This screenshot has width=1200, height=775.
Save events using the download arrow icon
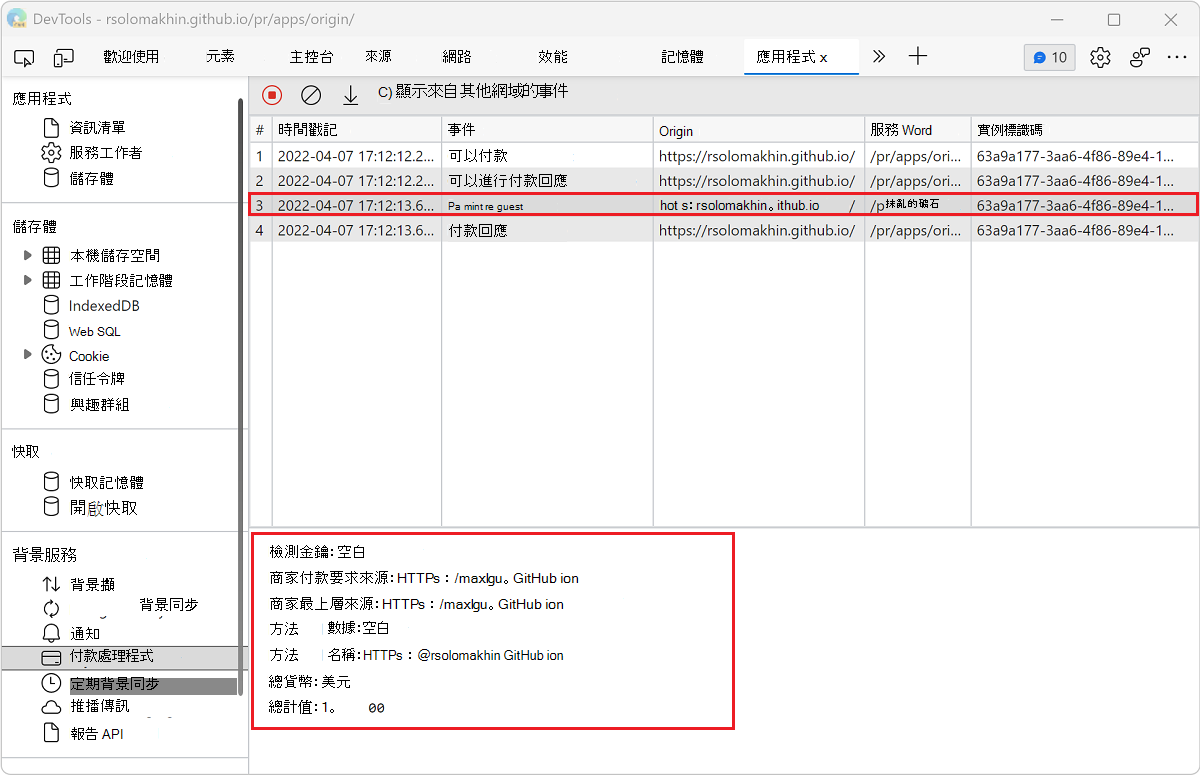click(349, 94)
